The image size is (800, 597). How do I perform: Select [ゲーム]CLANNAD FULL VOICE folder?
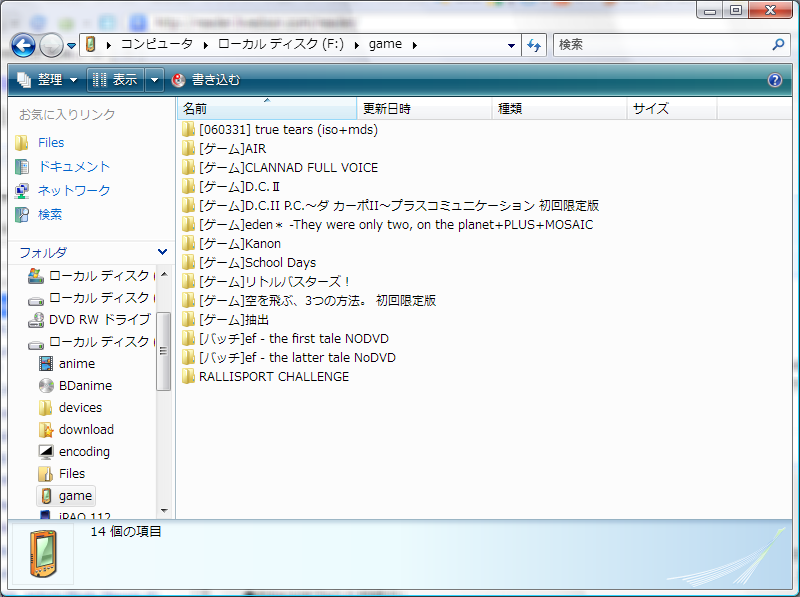tap(288, 167)
